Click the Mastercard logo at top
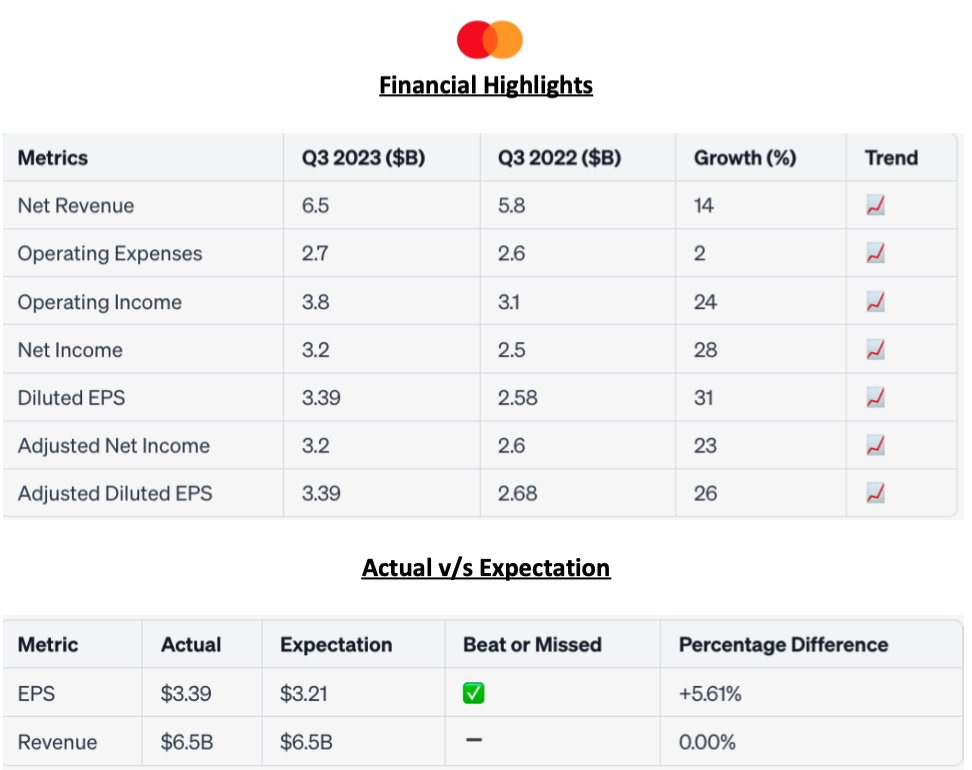Viewport: 972px width, 770px height. click(x=489, y=40)
